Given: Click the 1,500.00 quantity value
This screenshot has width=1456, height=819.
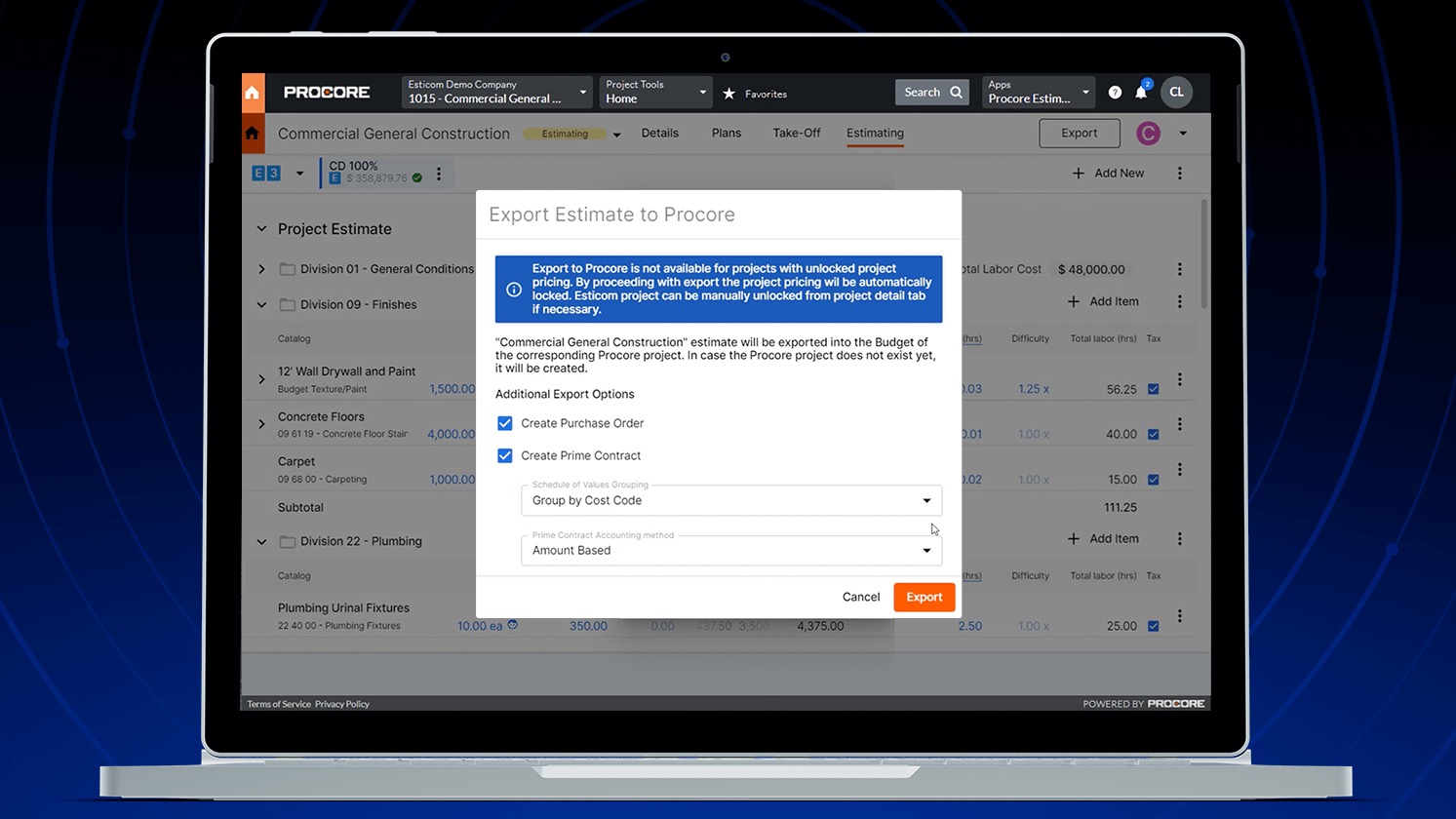Looking at the screenshot, I should tap(453, 389).
